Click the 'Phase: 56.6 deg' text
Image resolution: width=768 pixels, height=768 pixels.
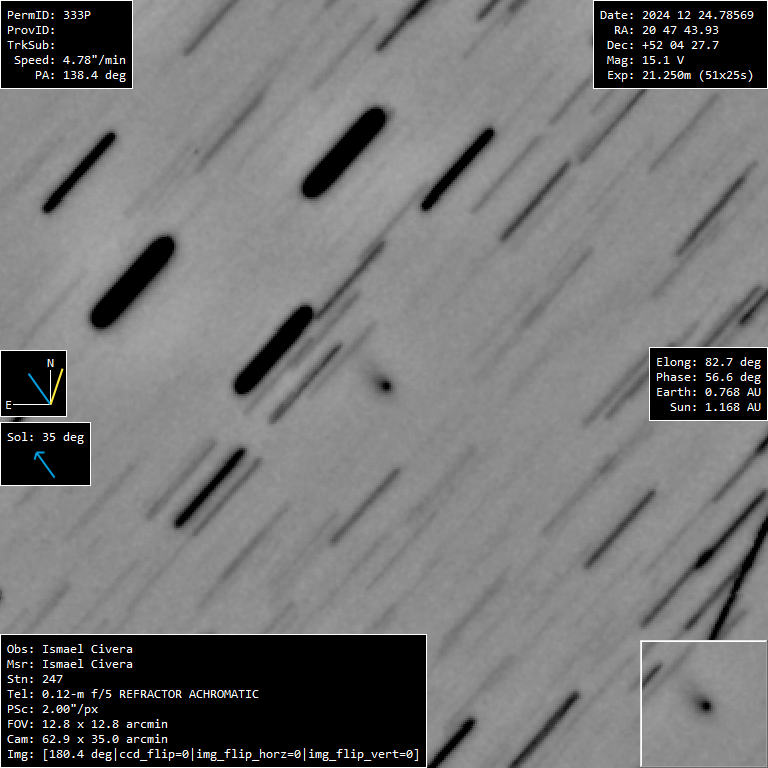(708, 377)
